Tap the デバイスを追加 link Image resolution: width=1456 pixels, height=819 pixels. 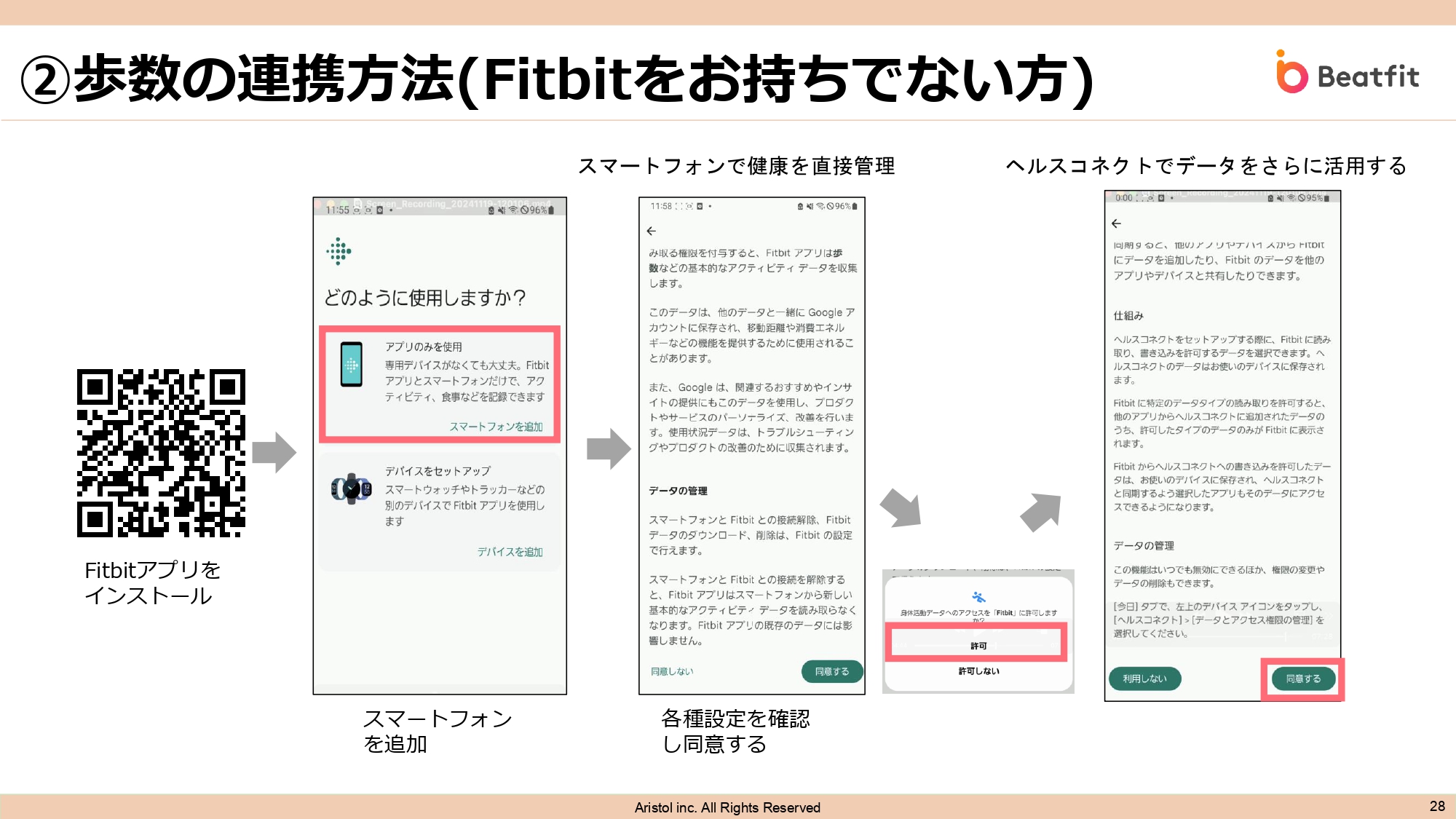[x=510, y=552]
